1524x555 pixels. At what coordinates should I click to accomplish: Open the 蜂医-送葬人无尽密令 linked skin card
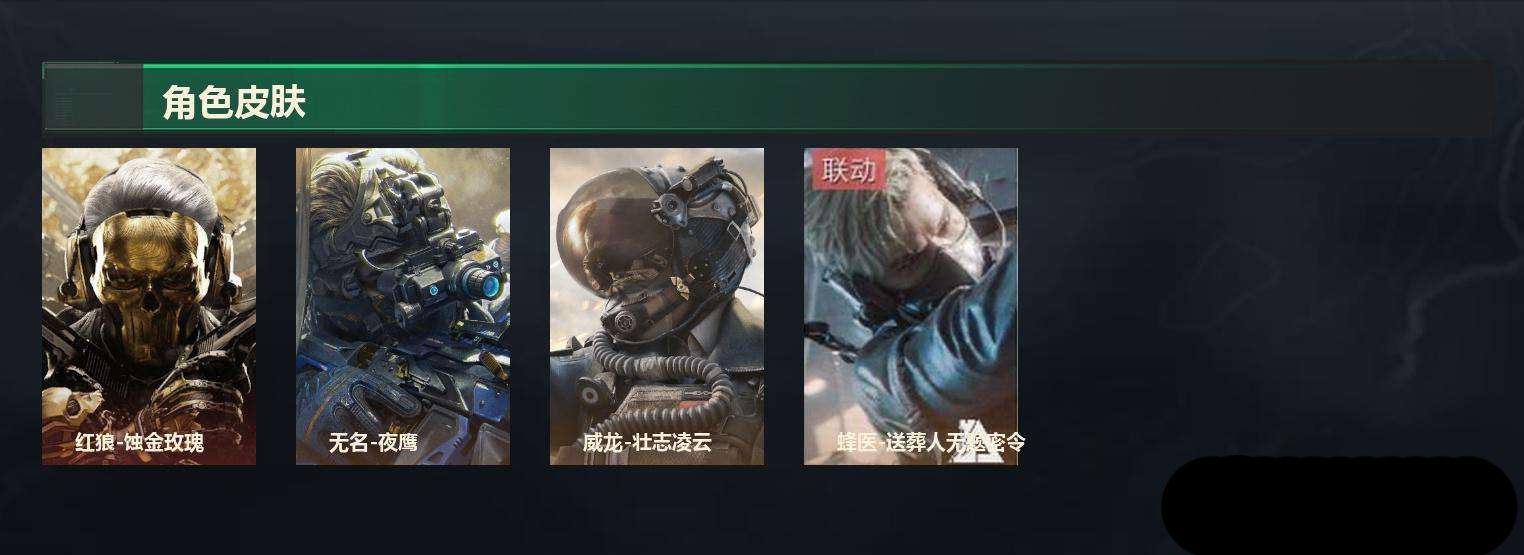tap(911, 306)
